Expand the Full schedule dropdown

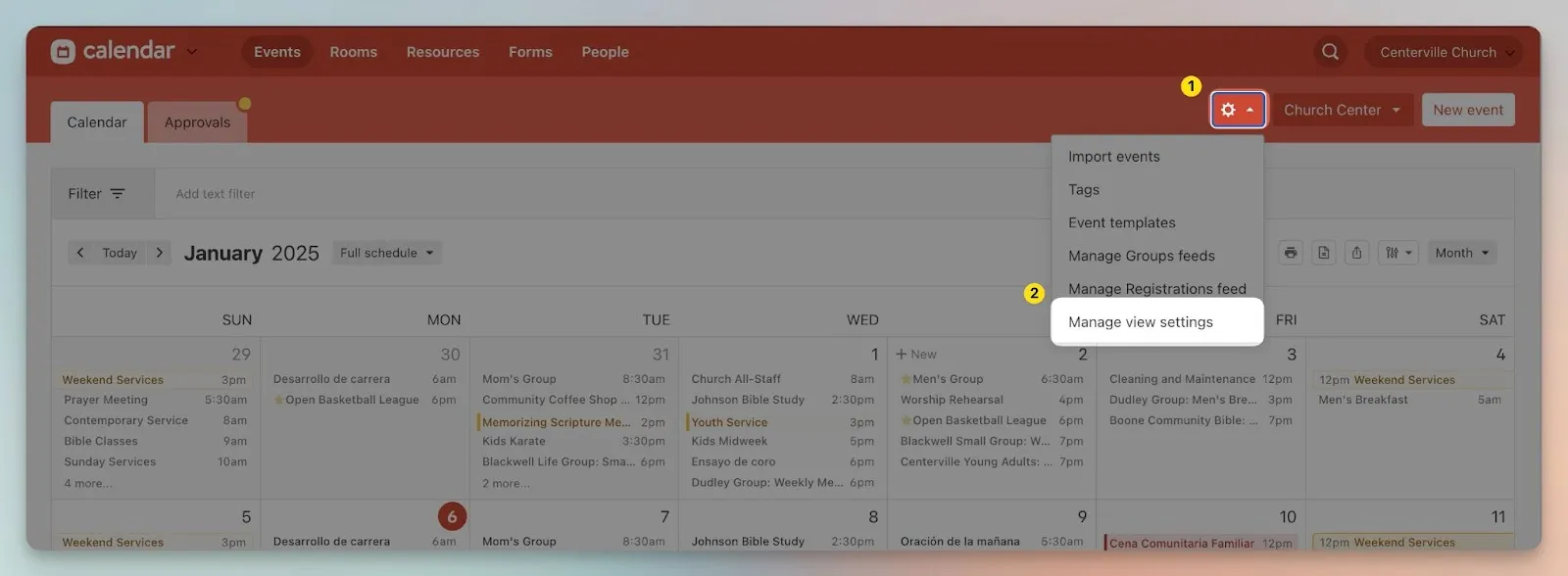386,253
